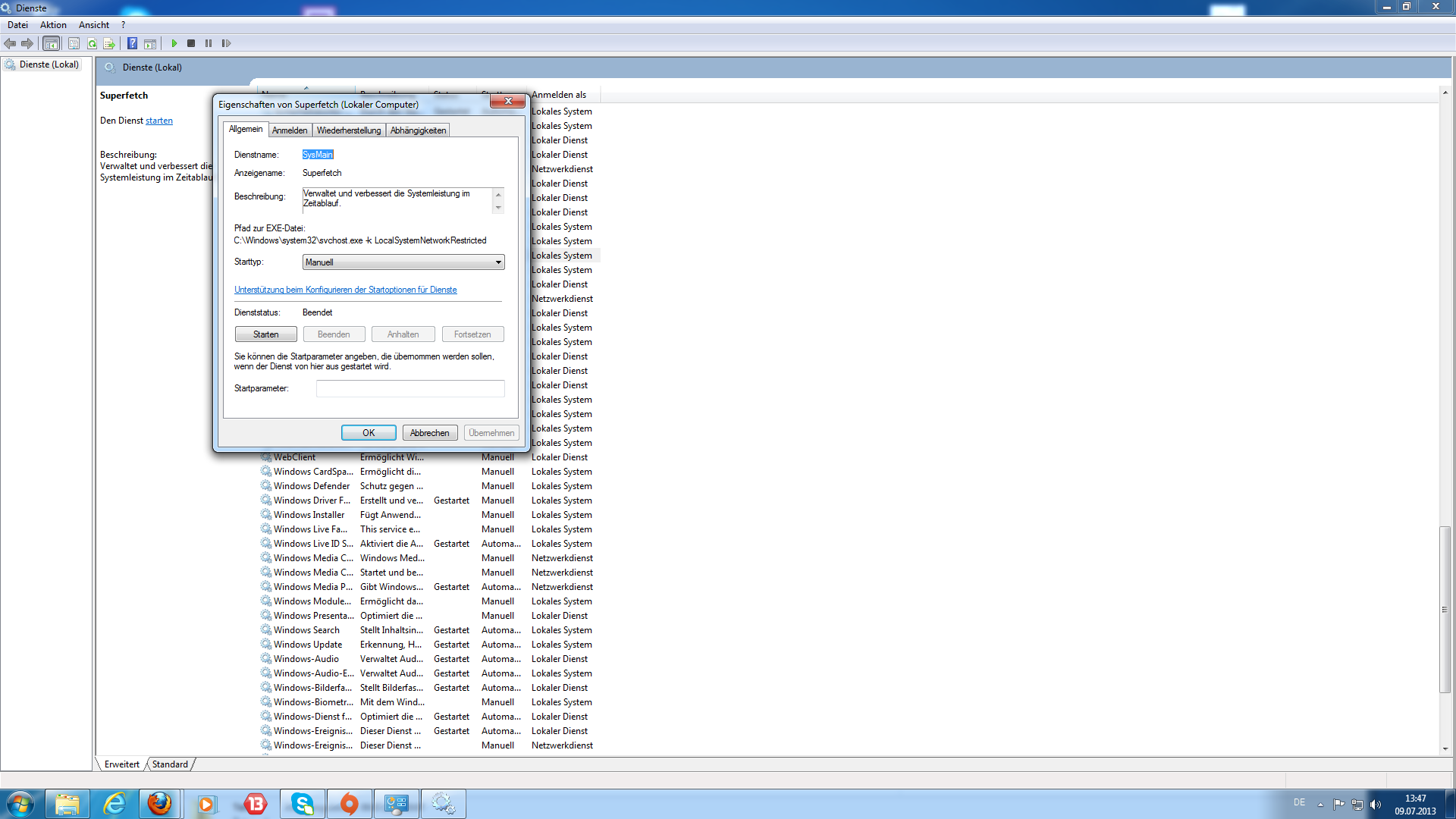Viewport: 1456px width, 819px height.
Task: Select the Allgemein tab
Action: [246, 129]
